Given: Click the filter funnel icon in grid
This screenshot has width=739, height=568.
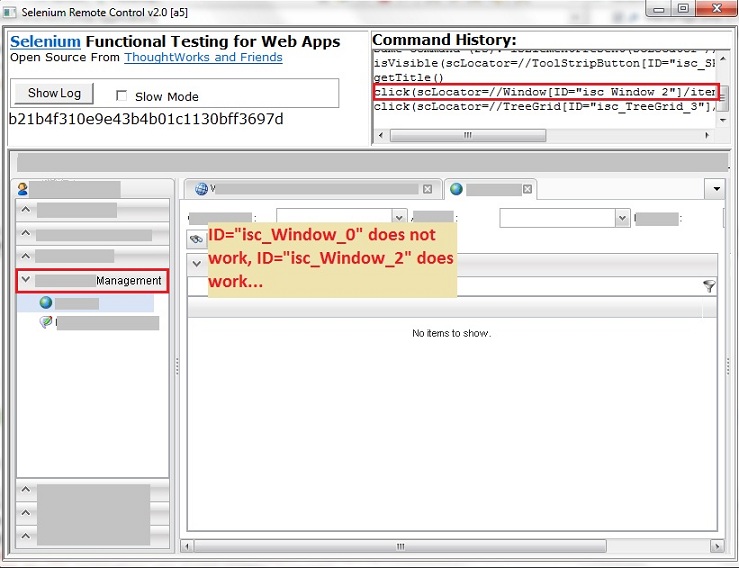Looking at the screenshot, I should (709, 286).
